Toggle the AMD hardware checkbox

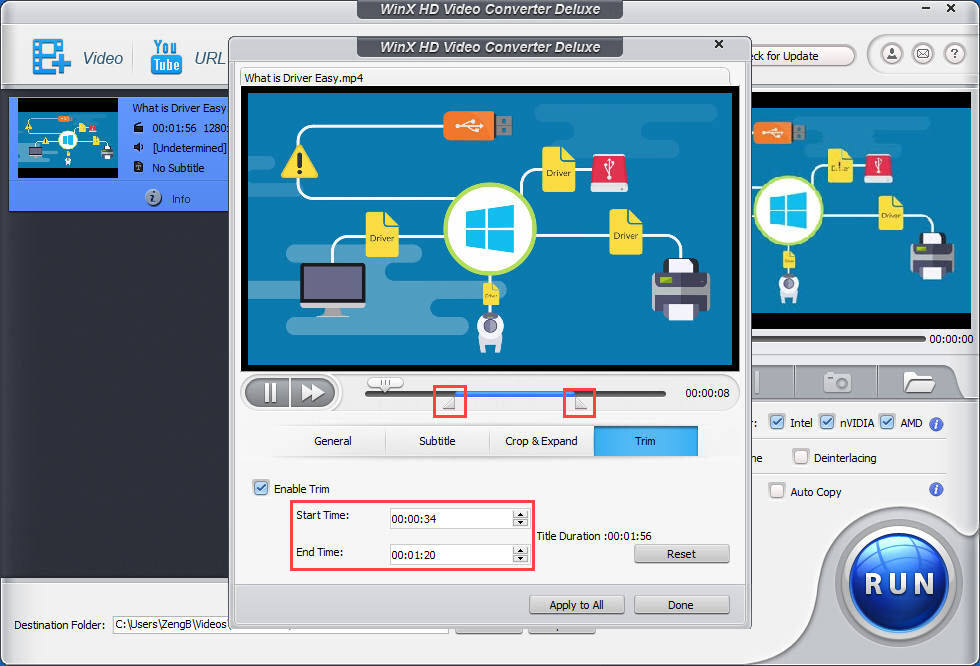[887, 422]
